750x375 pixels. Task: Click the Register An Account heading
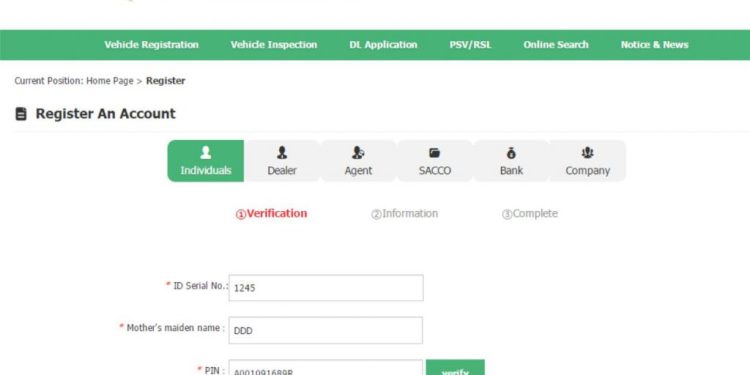coord(106,114)
